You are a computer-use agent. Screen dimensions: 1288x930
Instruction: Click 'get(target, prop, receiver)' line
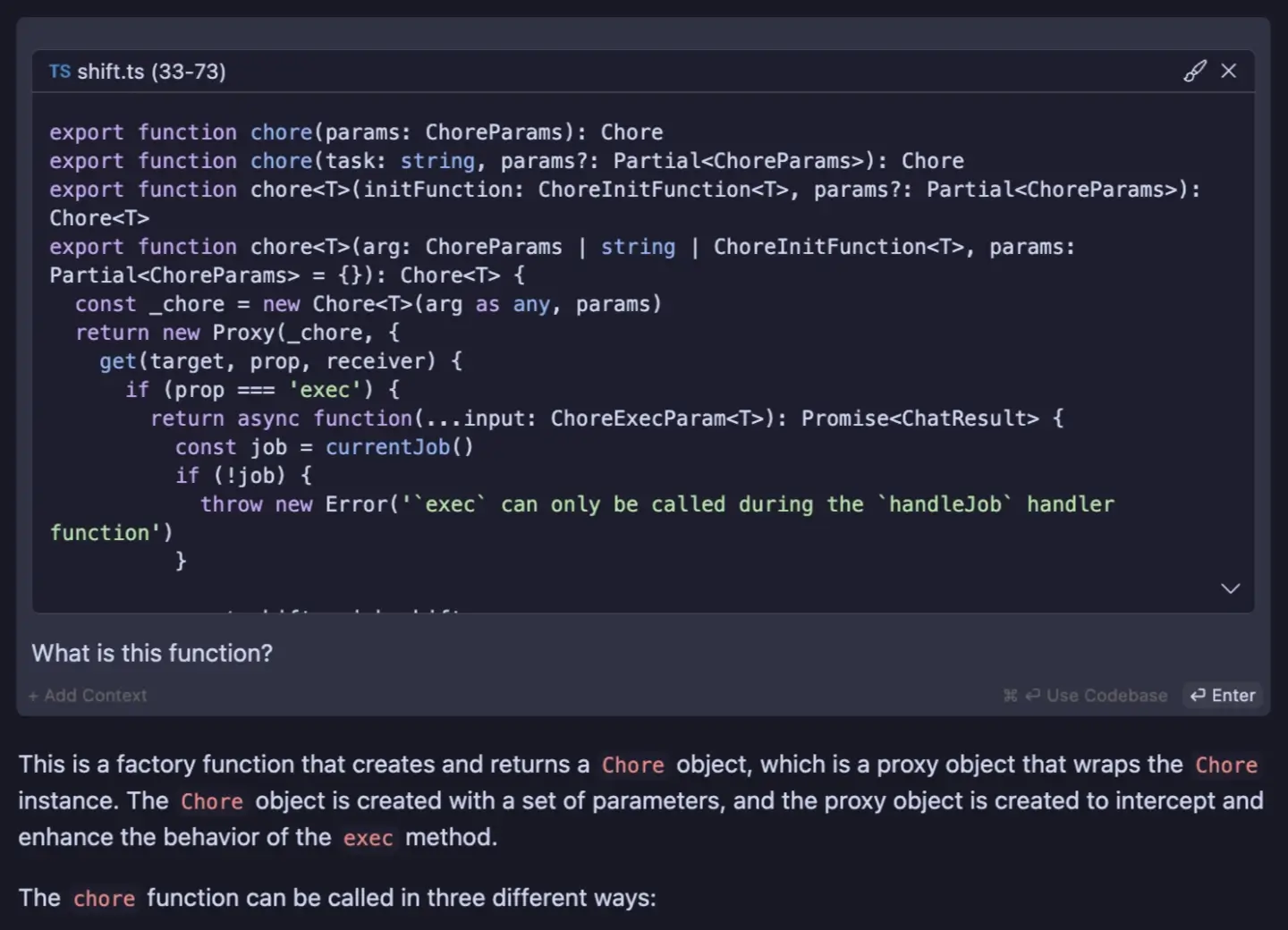[281, 361]
